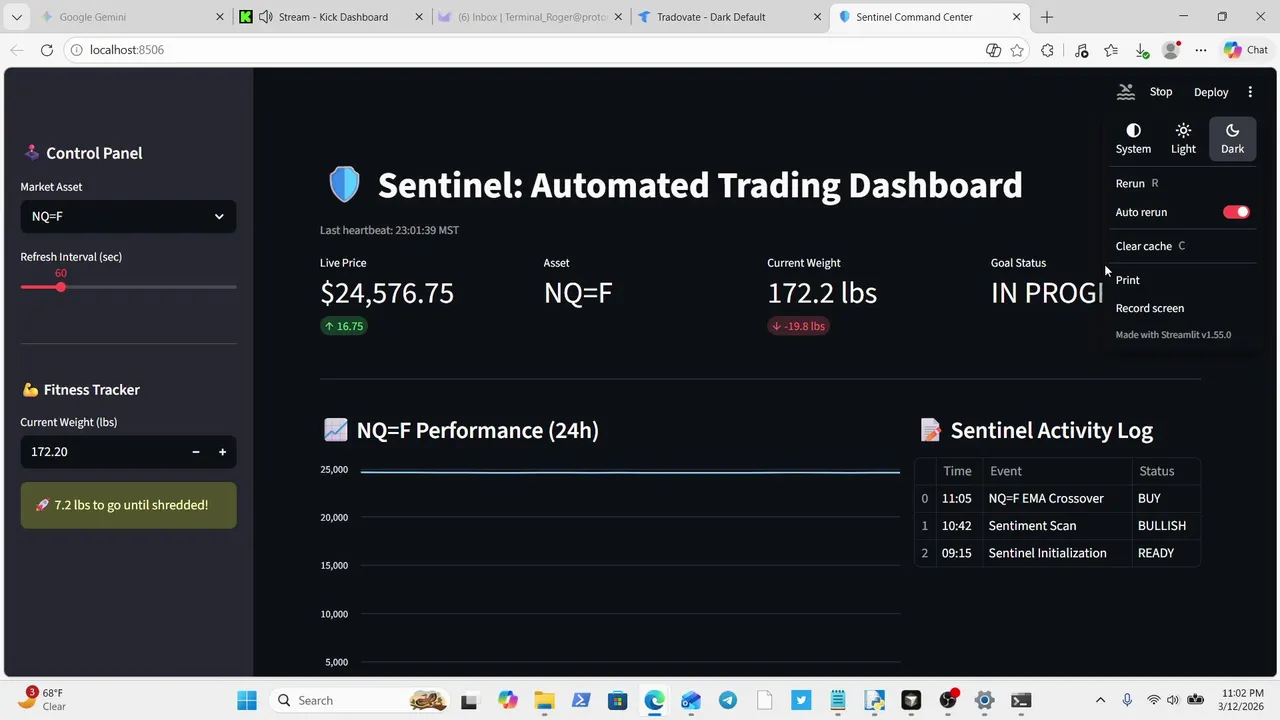Click the Stop button in Streamlit toolbar
This screenshot has height=720, width=1280.
pyautogui.click(x=1161, y=92)
